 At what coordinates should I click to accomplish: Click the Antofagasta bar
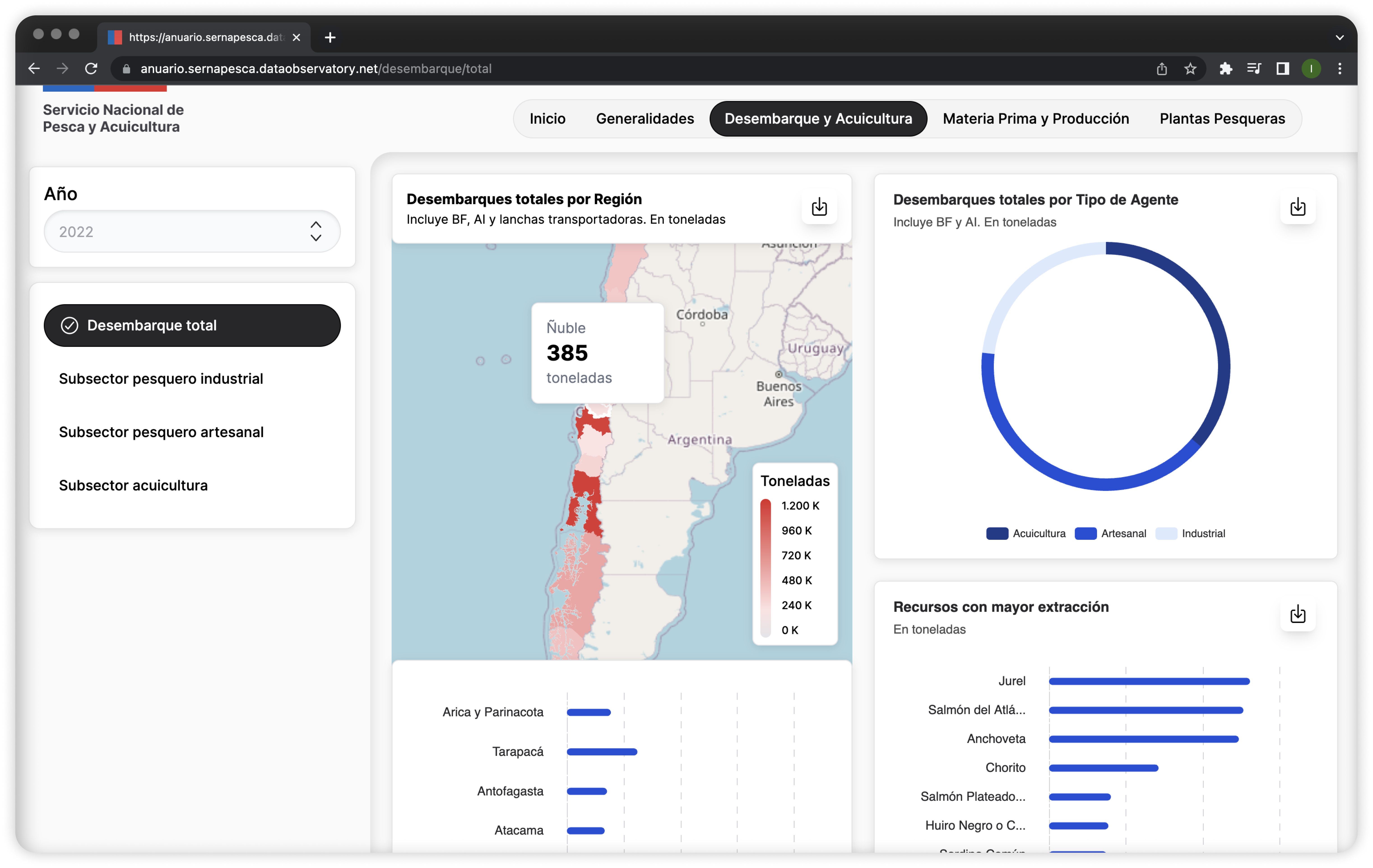click(x=587, y=791)
